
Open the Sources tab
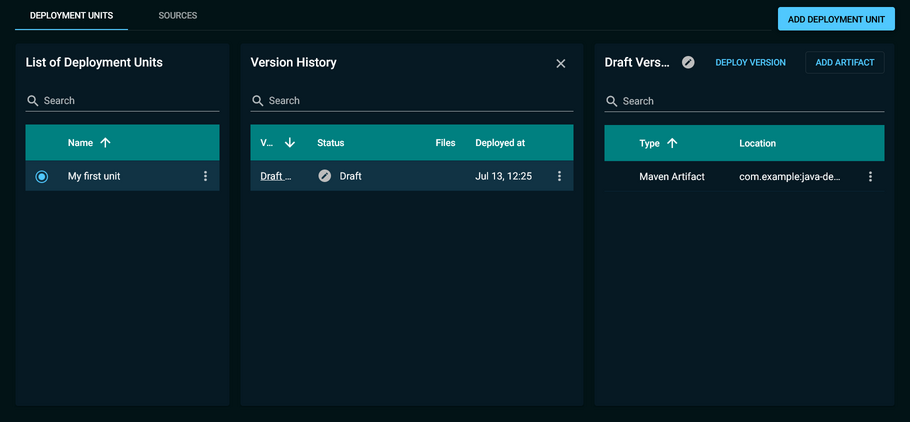pyautogui.click(x=178, y=16)
